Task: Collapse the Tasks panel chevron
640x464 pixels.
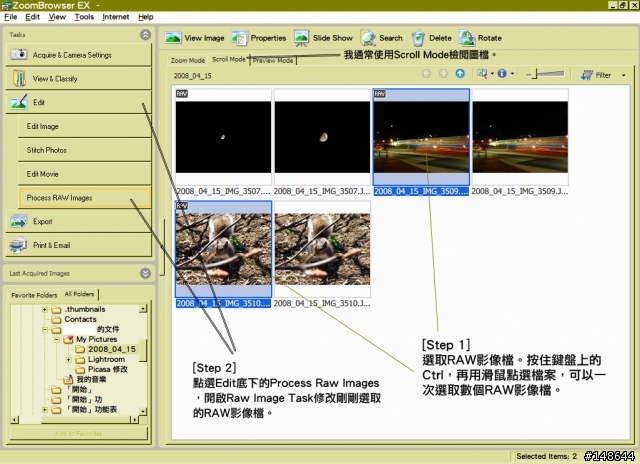Action: click(145, 35)
